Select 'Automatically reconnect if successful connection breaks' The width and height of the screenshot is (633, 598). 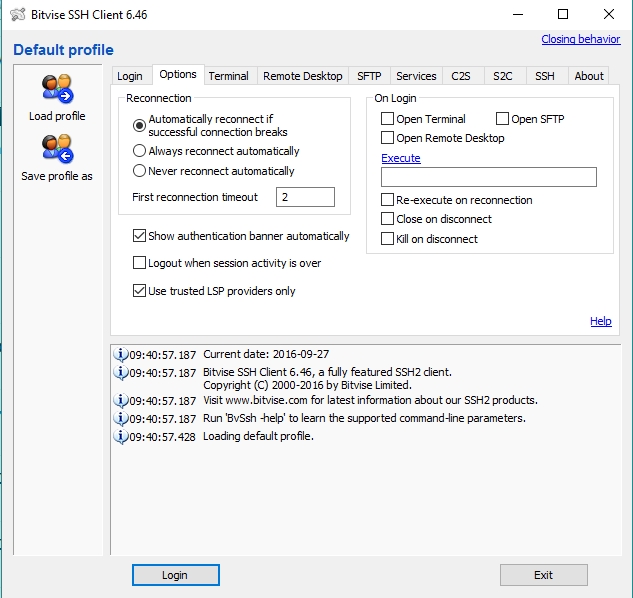tap(139, 126)
